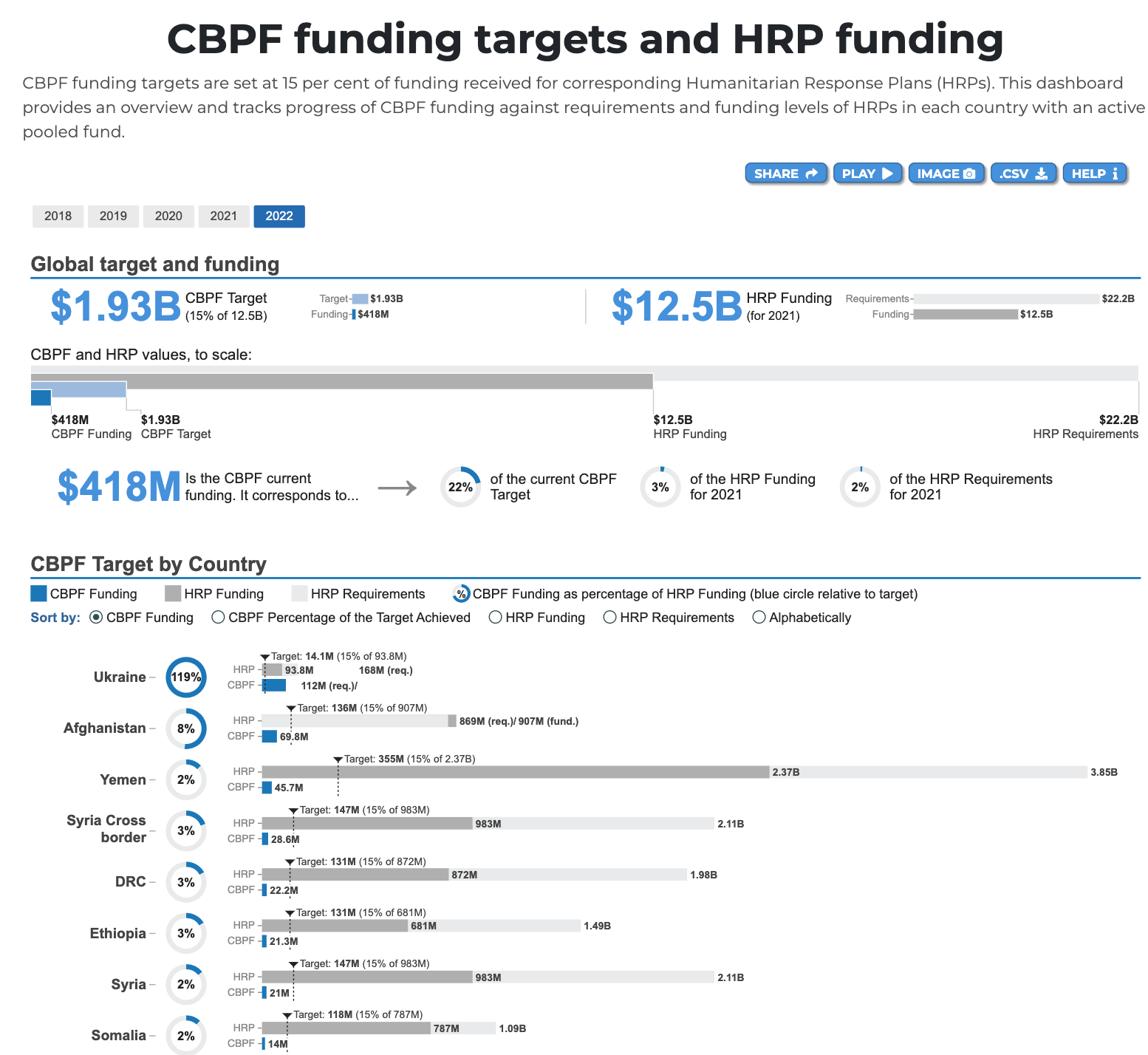1148x1055 pixels.
Task: Sort by CBPF Percentage of the Target Achieved
Action: [218, 618]
